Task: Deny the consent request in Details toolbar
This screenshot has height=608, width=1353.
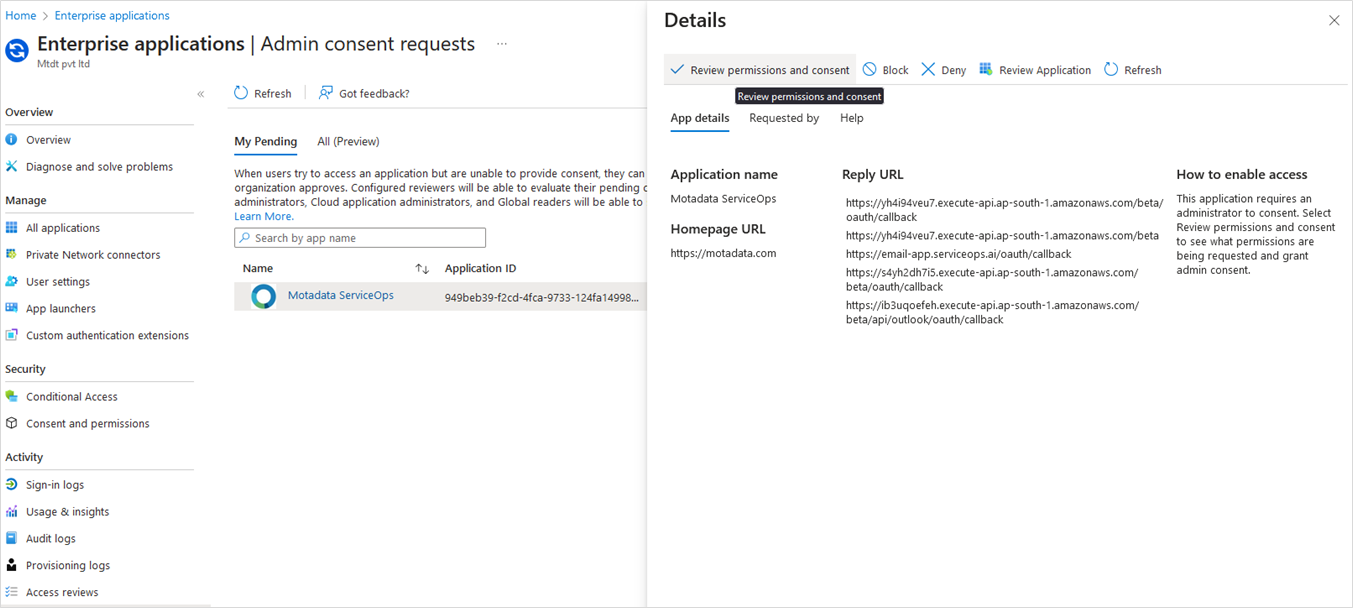Action: pyautogui.click(x=942, y=69)
